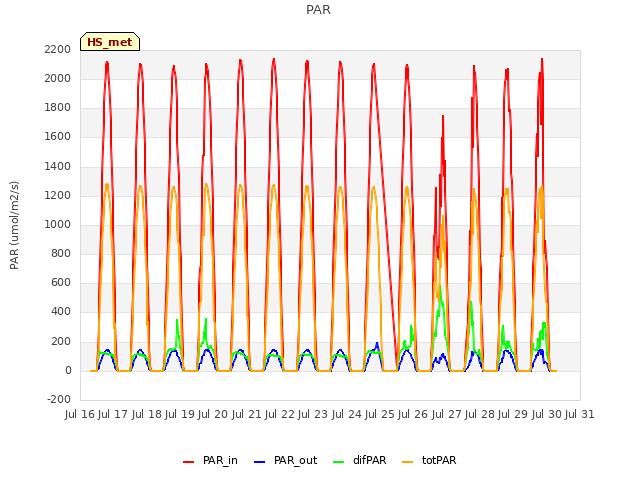The height and width of the screenshot is (480, 640).
Task: Click the Jul 19 x-axis label
Action: [x=180, y=414]
